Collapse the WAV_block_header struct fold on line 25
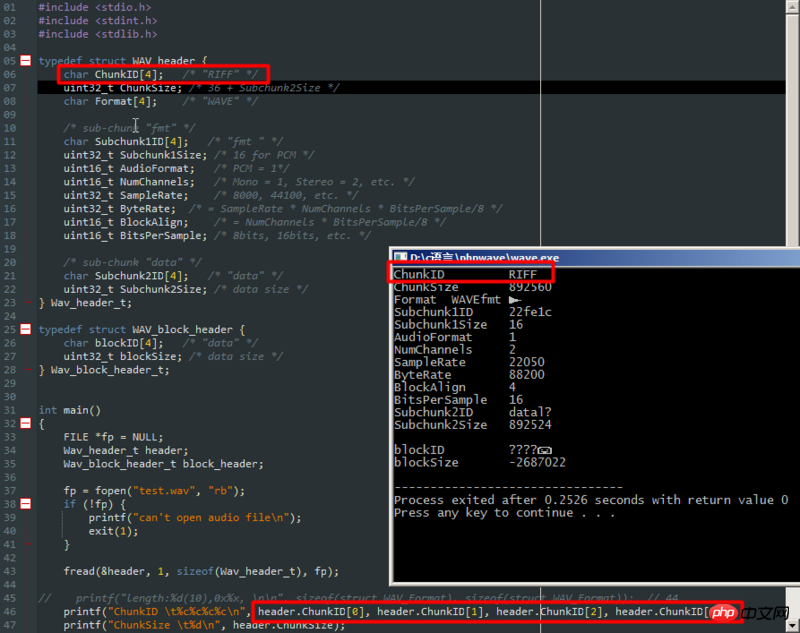 [x=26, y=329]
